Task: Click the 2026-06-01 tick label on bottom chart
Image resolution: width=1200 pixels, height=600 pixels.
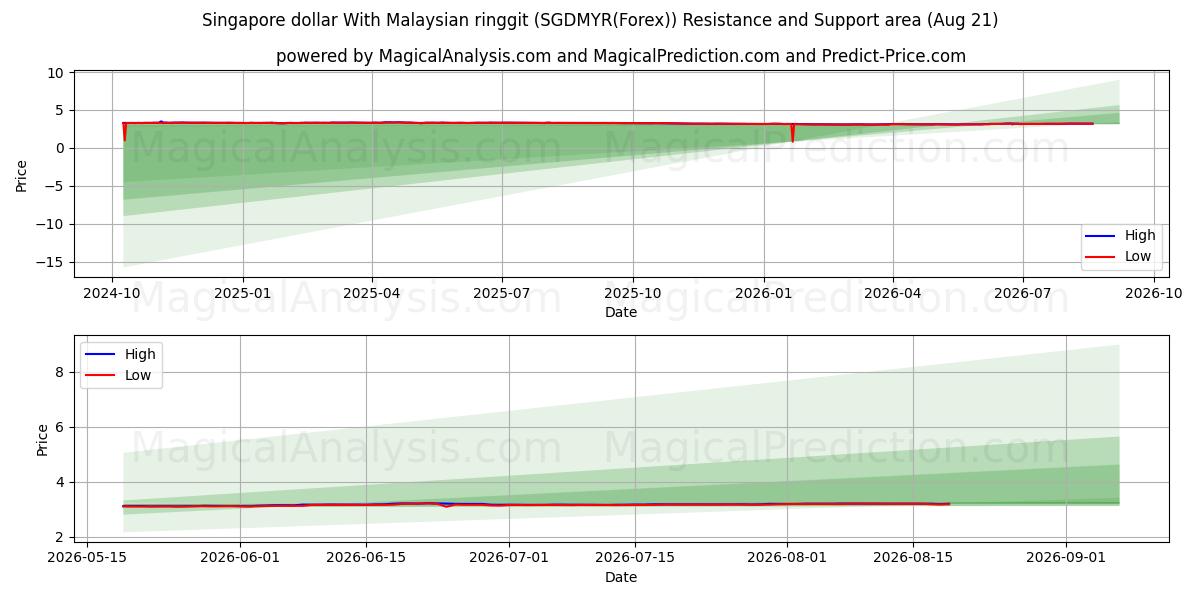Action: 241,558
